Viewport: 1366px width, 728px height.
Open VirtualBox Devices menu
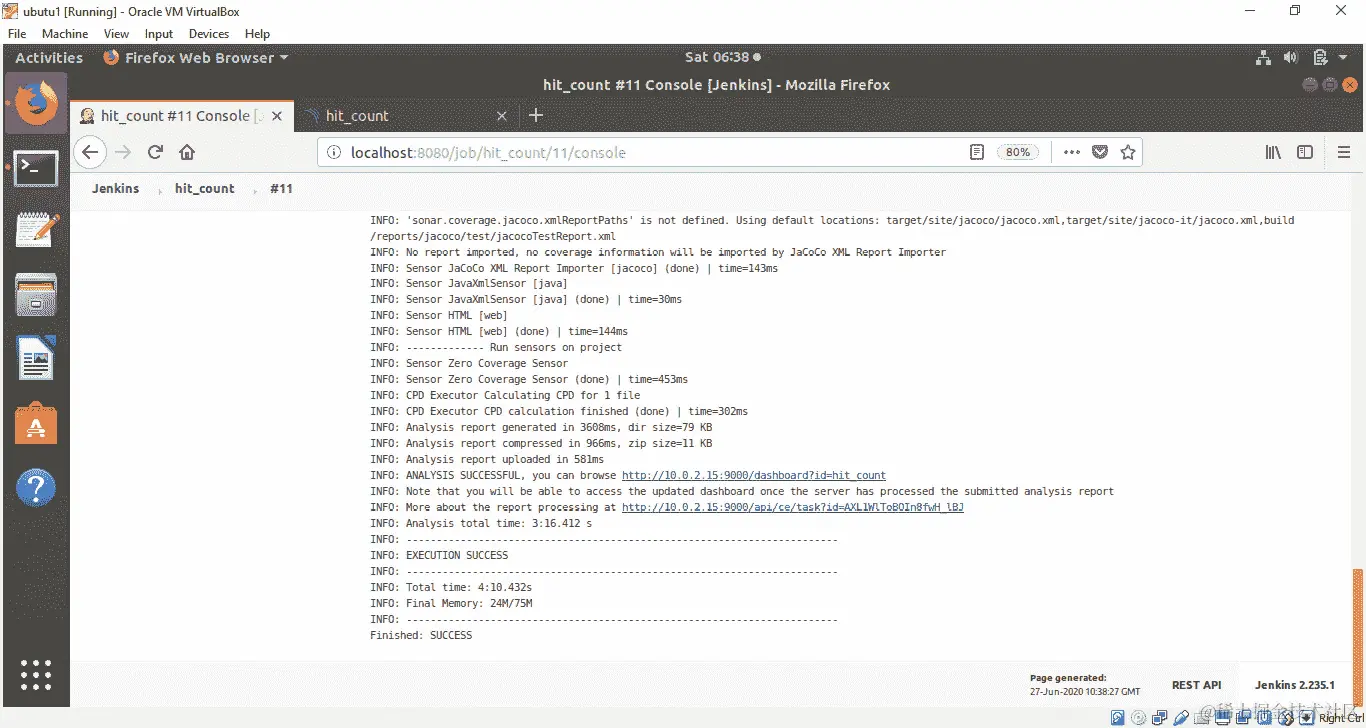pos(209,34)
